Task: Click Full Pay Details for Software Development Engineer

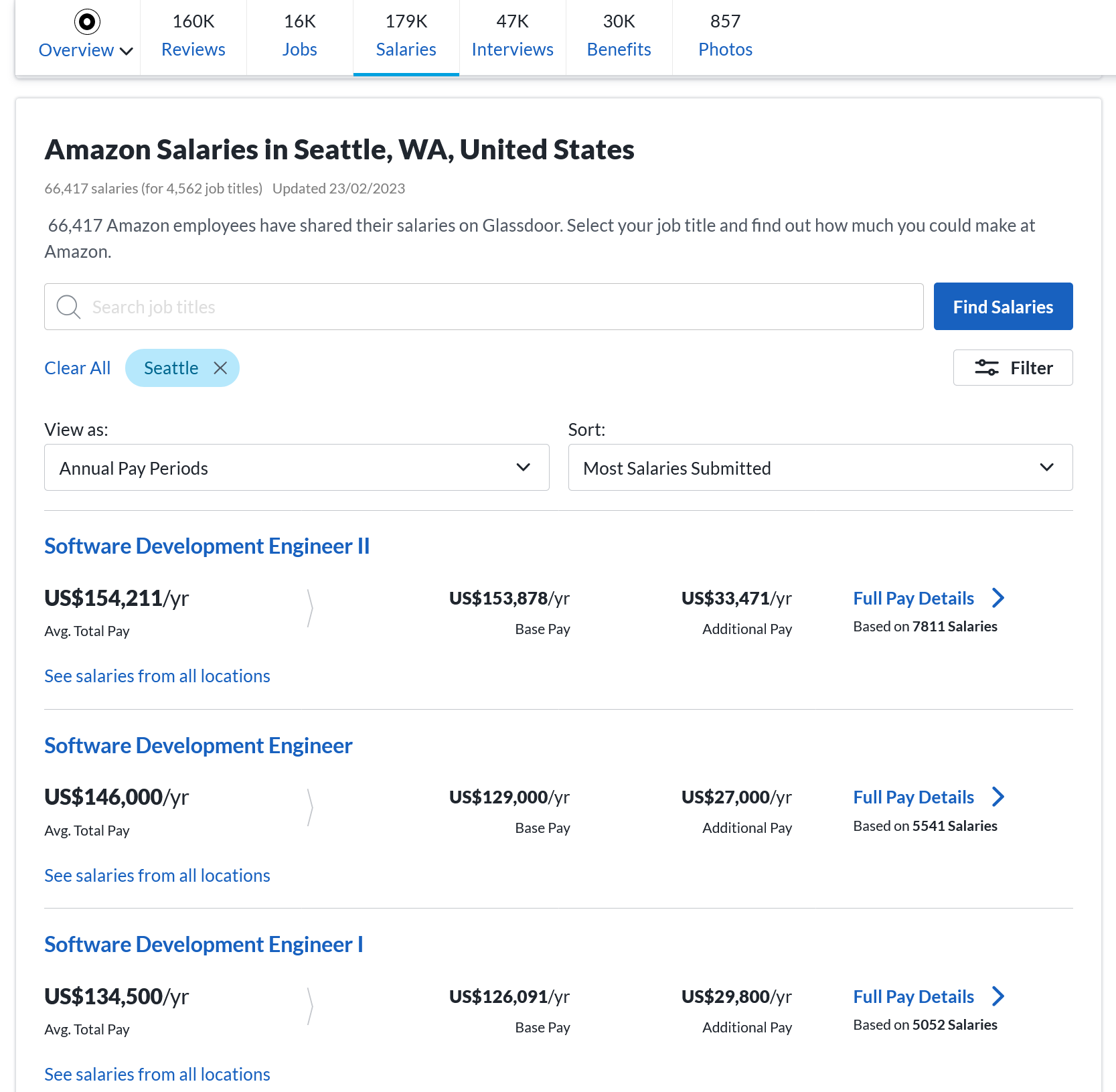Action: [912, 797]
